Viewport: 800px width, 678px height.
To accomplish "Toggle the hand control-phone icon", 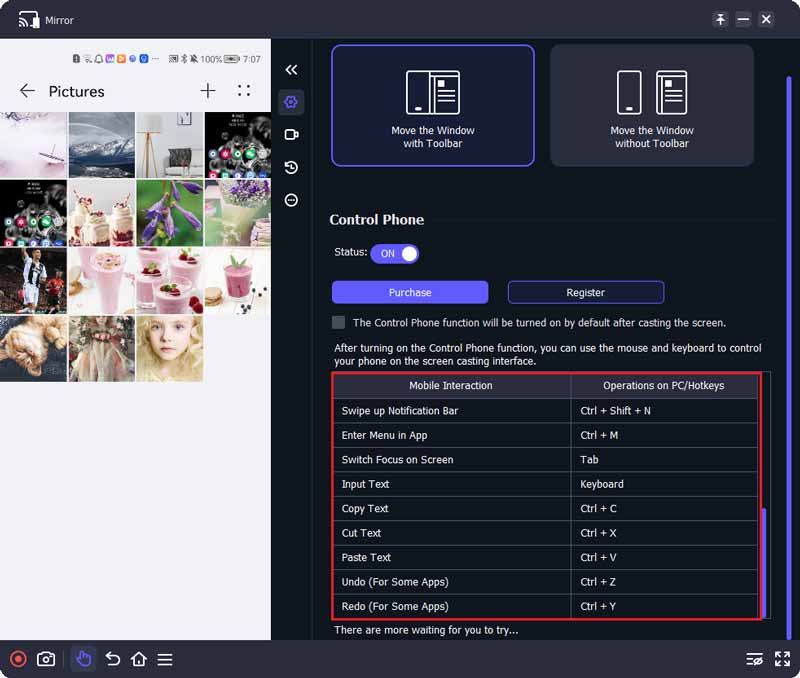I will point(84,659).
